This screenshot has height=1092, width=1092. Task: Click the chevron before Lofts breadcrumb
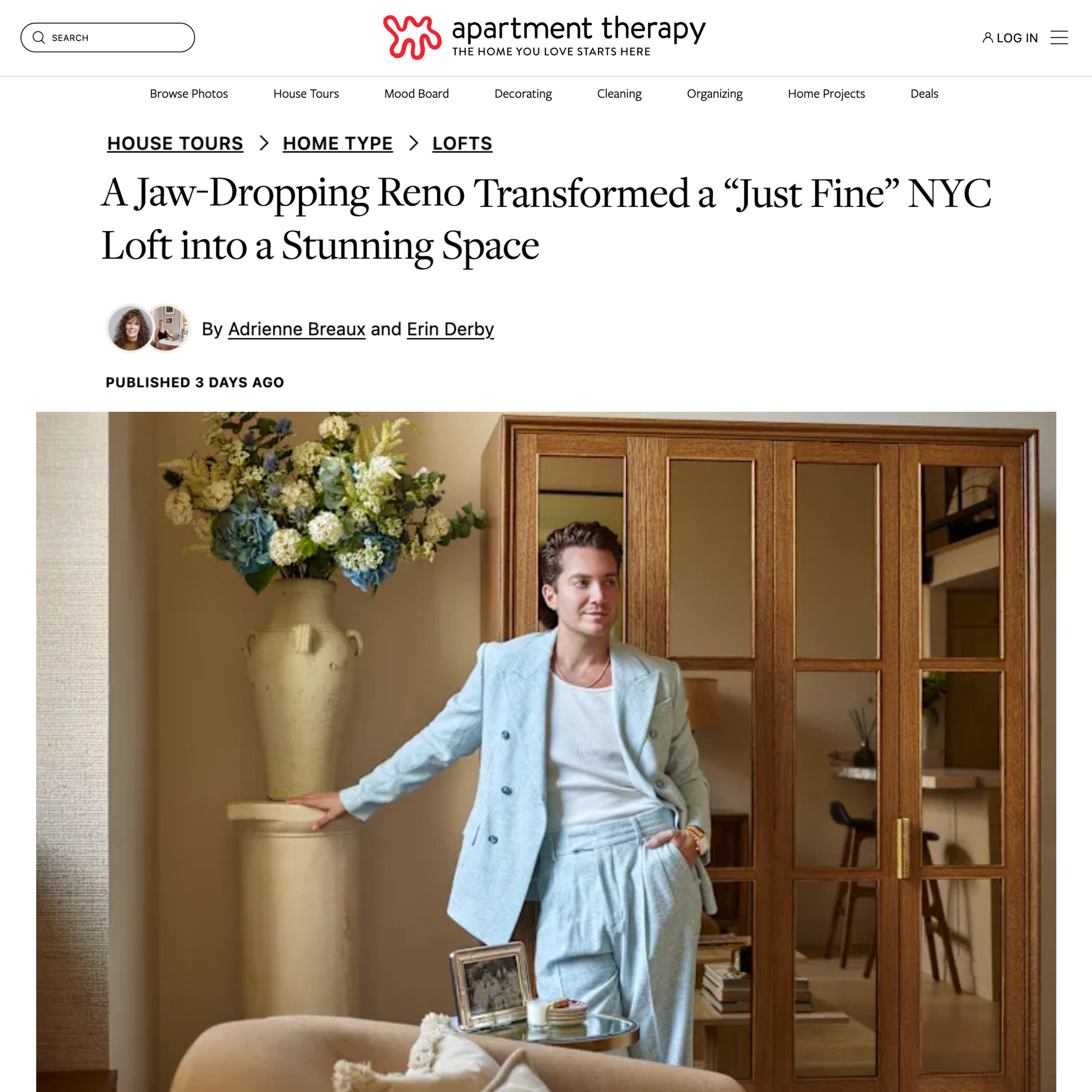(x=413, y=143)
